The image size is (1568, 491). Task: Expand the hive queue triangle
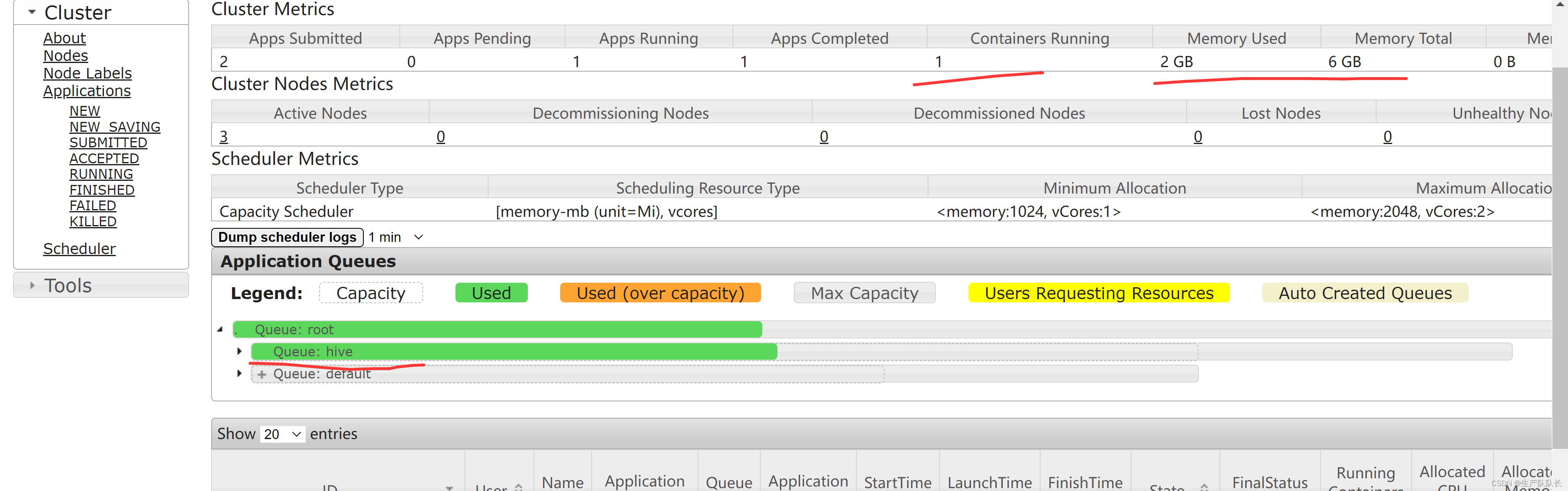[239, 351]
